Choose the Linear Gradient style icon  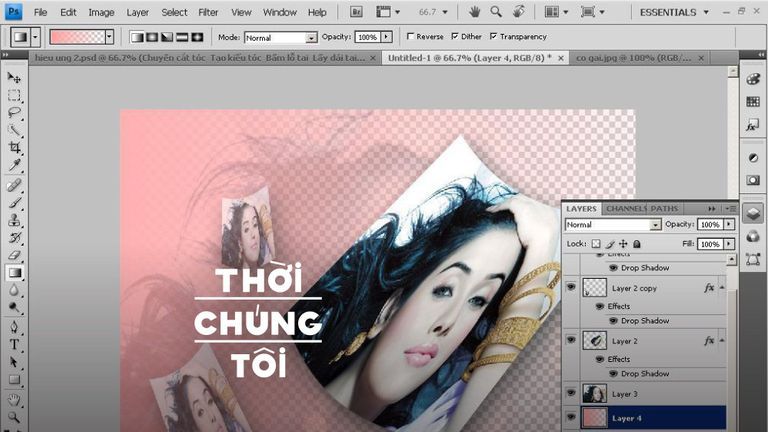[137, 37]
